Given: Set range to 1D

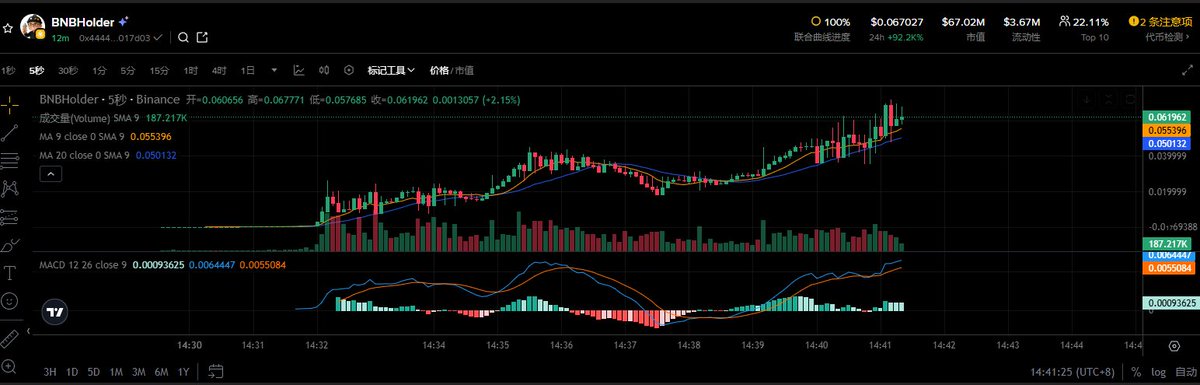Looking at the screenshot, I should coord(72,372).
